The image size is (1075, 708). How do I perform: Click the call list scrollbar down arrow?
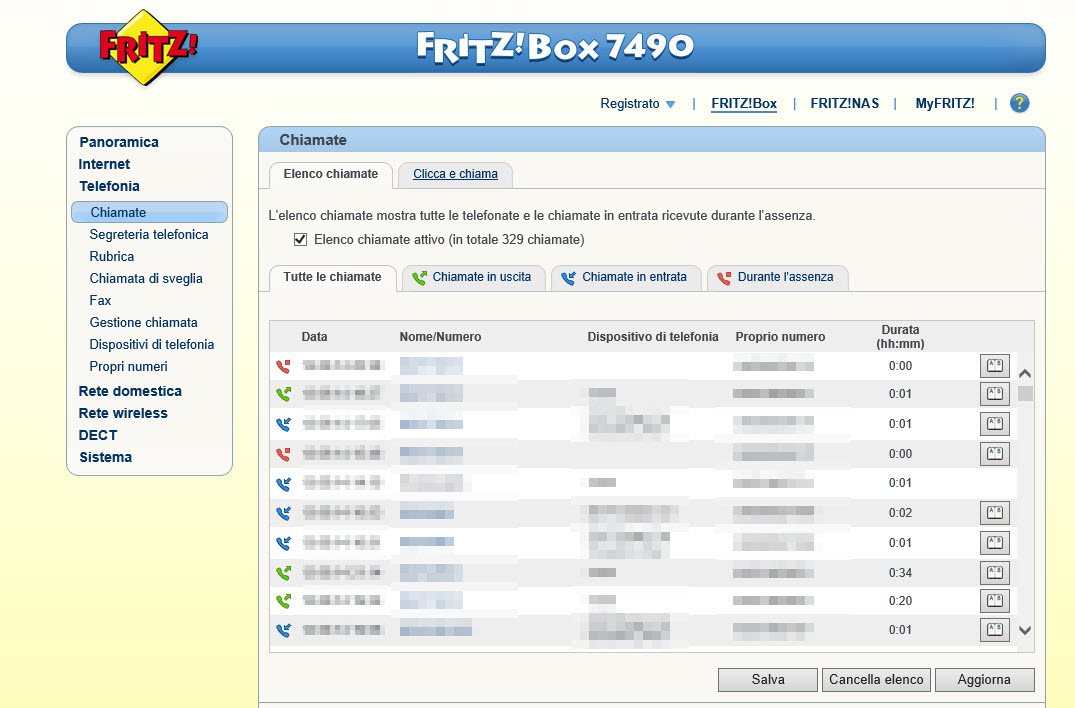pyautogui.click(x=1025, y=630)
